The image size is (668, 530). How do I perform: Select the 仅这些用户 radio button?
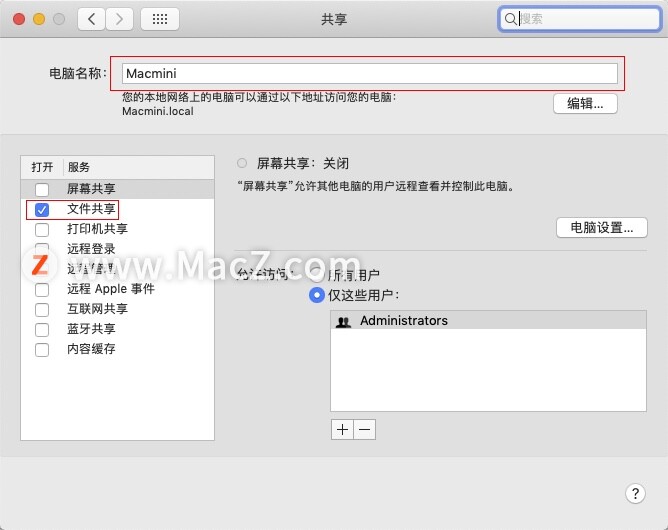coord(317,295)
